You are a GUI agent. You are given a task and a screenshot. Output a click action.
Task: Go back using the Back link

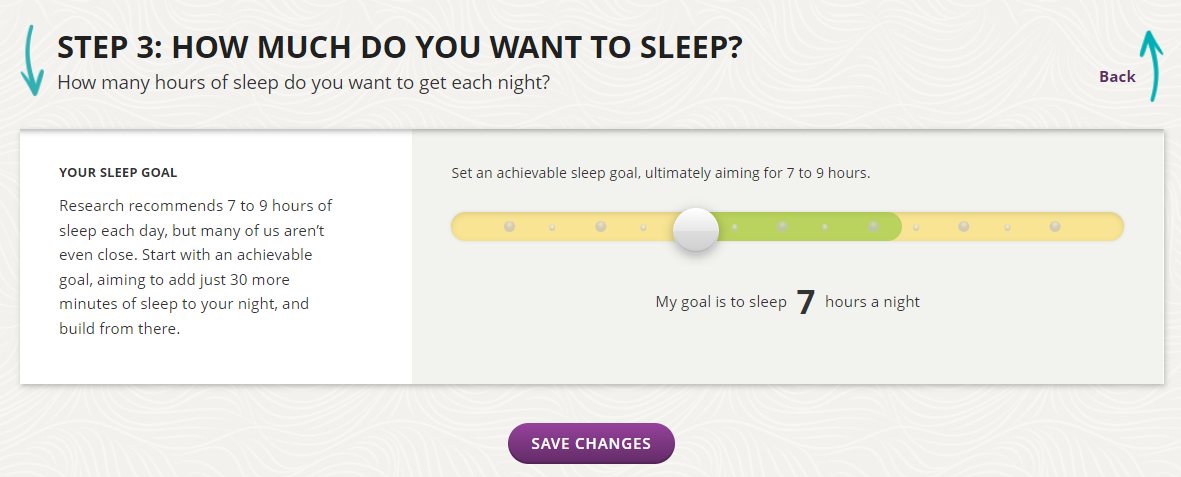1117,76
